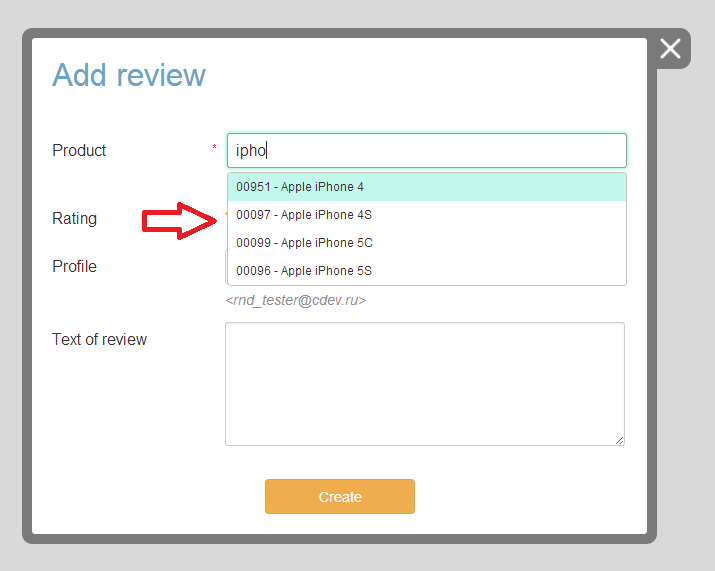Screen dimensions: 715x571
Task: Click the Rating field label
Action: (74, 218)
